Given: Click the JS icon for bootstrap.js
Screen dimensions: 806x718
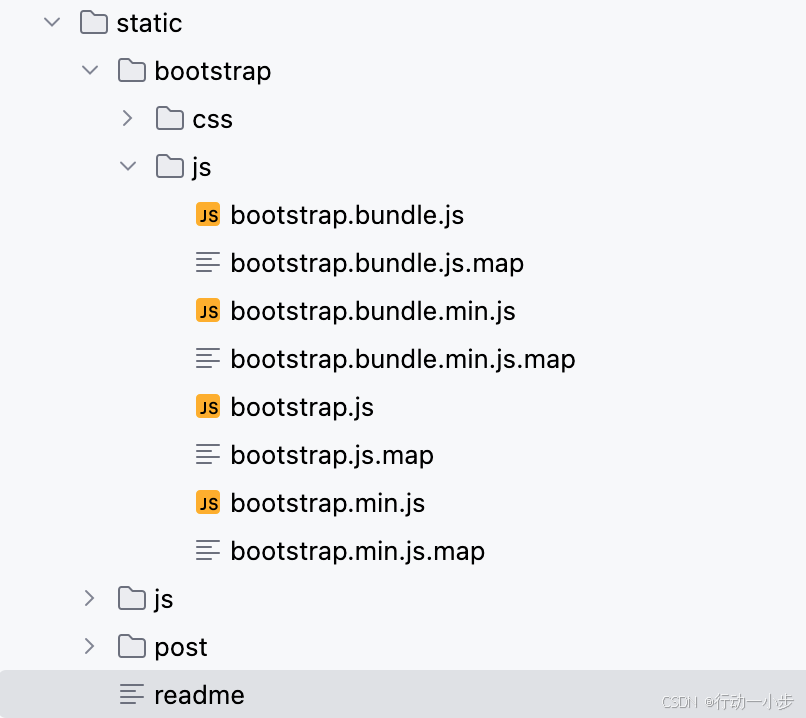Looking at the screenshot, I should pyautogui.click(x=208, y=406).
